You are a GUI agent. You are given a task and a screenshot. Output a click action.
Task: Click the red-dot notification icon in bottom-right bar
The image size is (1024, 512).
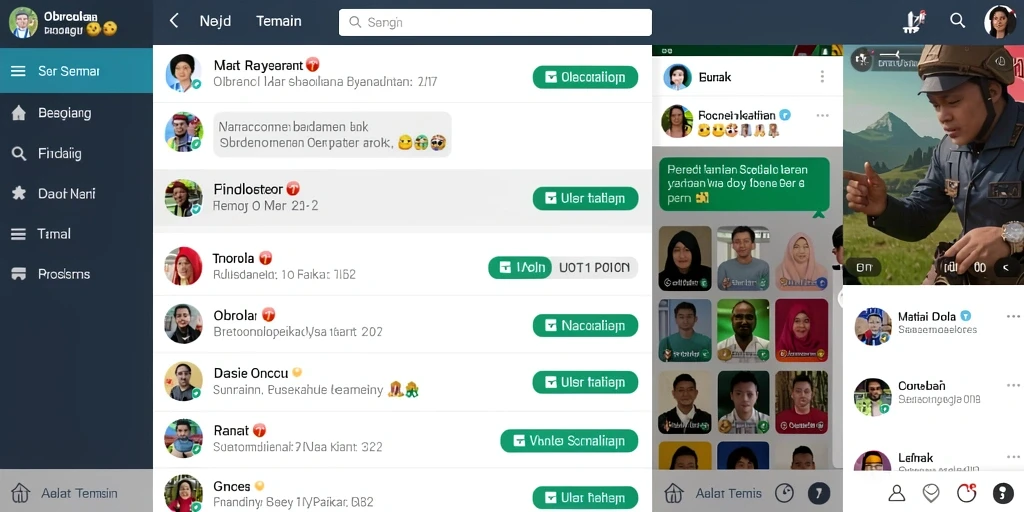(x=966, y=492)
